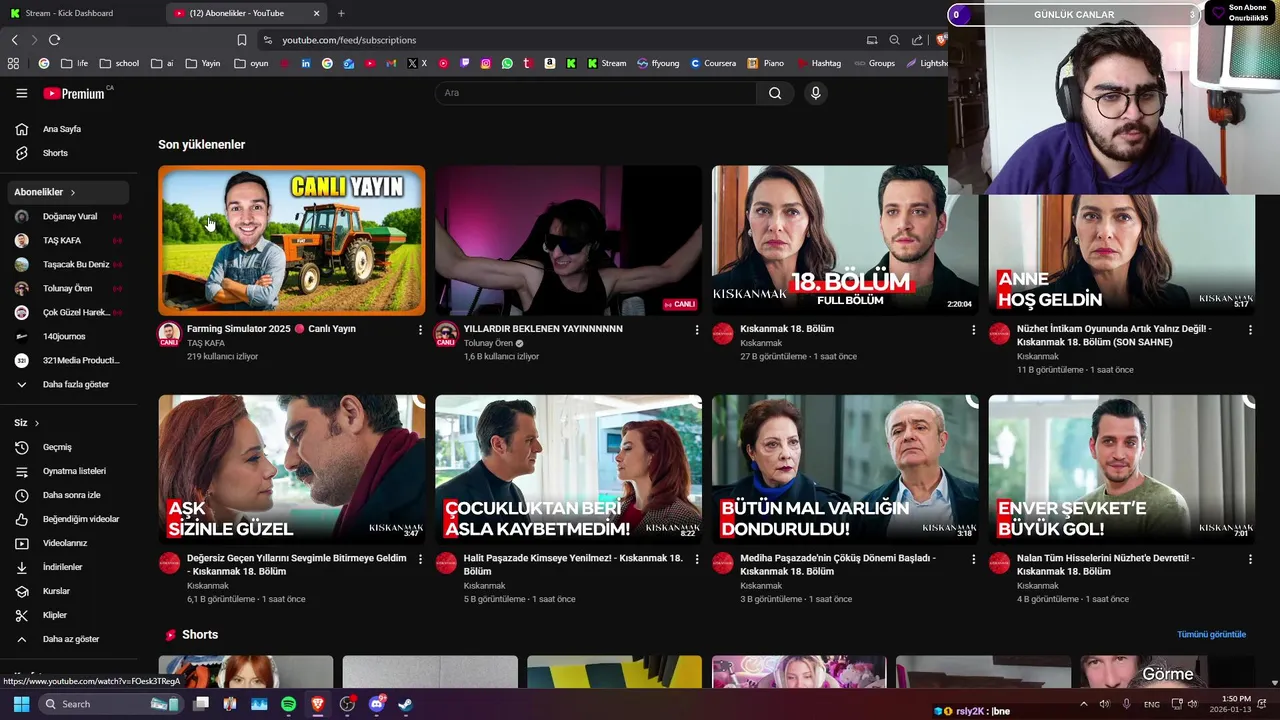Open options menu for Halit Paşazade video
The width and height of the screenshot is (1280, 720).
click(x=697, y=559)
